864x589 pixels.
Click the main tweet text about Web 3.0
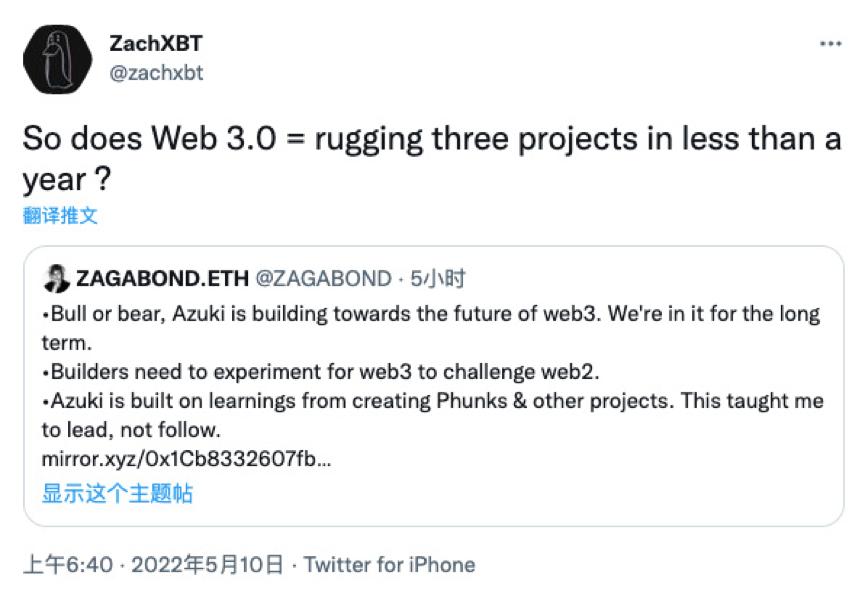tap(432, 159)
